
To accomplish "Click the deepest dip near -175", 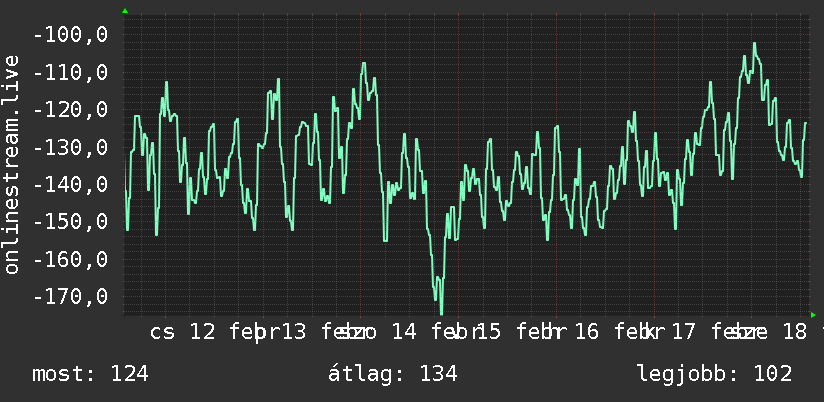I will point(441,312).
